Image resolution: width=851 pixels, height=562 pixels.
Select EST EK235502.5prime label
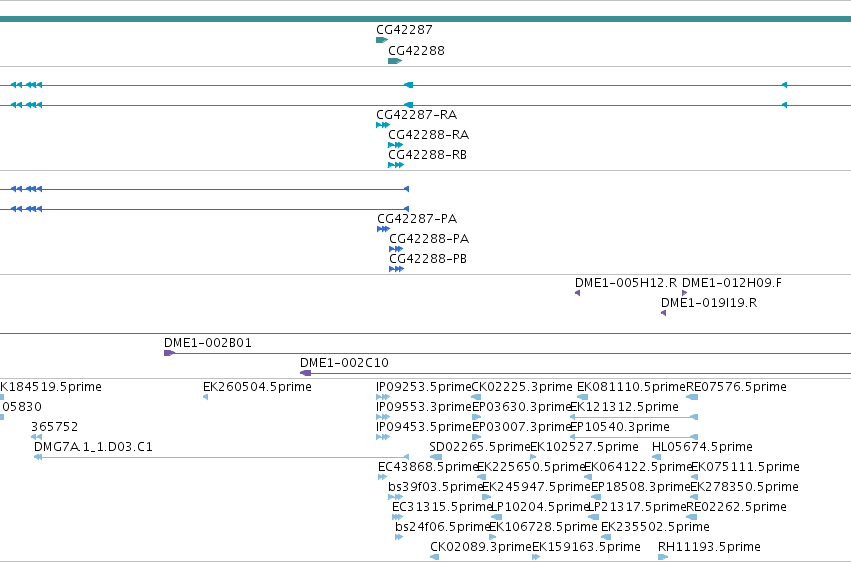pyautogui.click(x=655, y=527)
